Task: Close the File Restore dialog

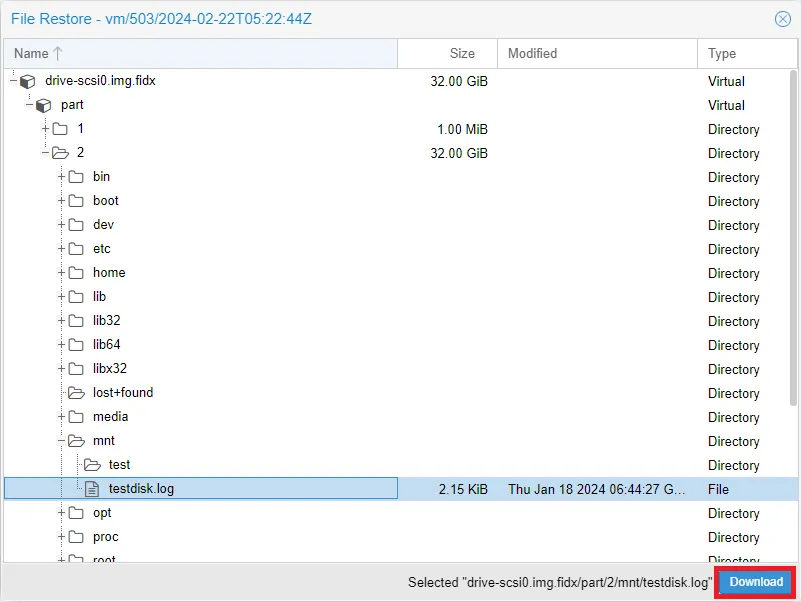Action: click(783, 18)
